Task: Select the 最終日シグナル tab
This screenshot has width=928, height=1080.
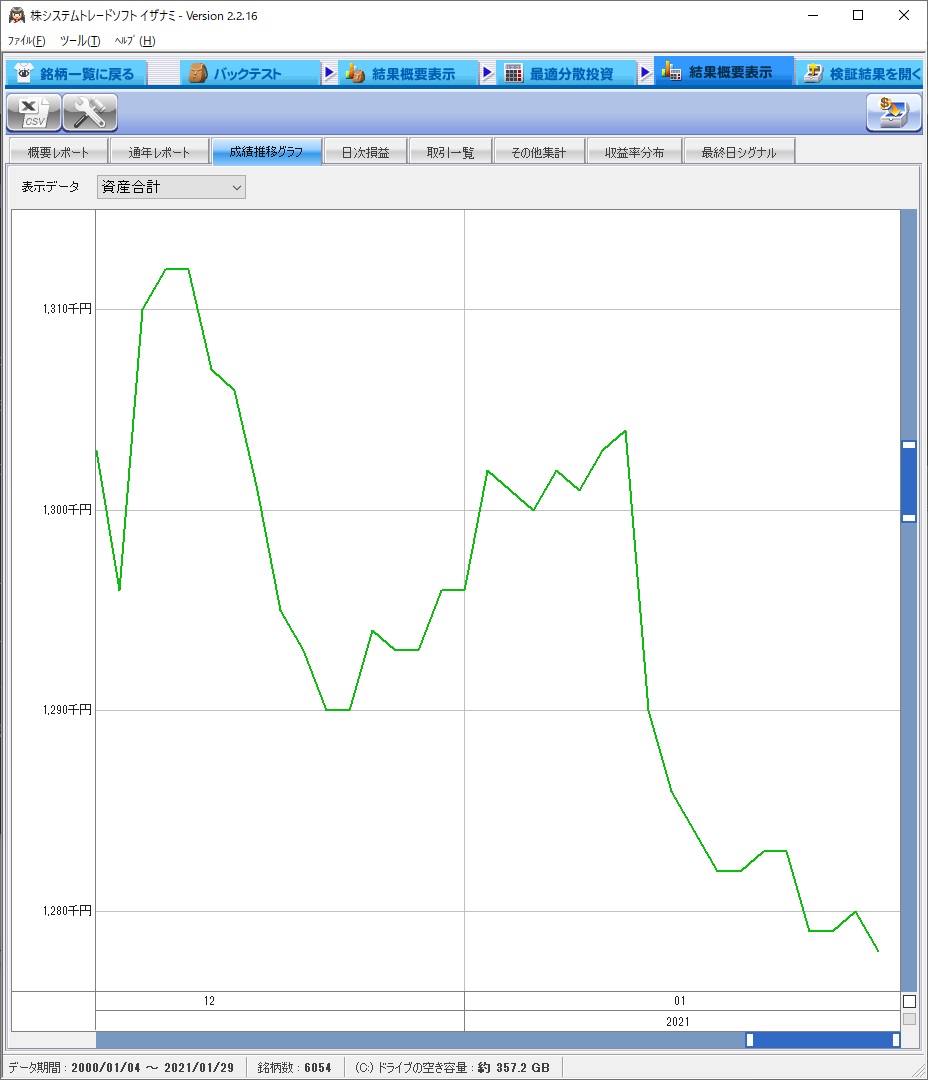Action: click(x=739, y=152)
